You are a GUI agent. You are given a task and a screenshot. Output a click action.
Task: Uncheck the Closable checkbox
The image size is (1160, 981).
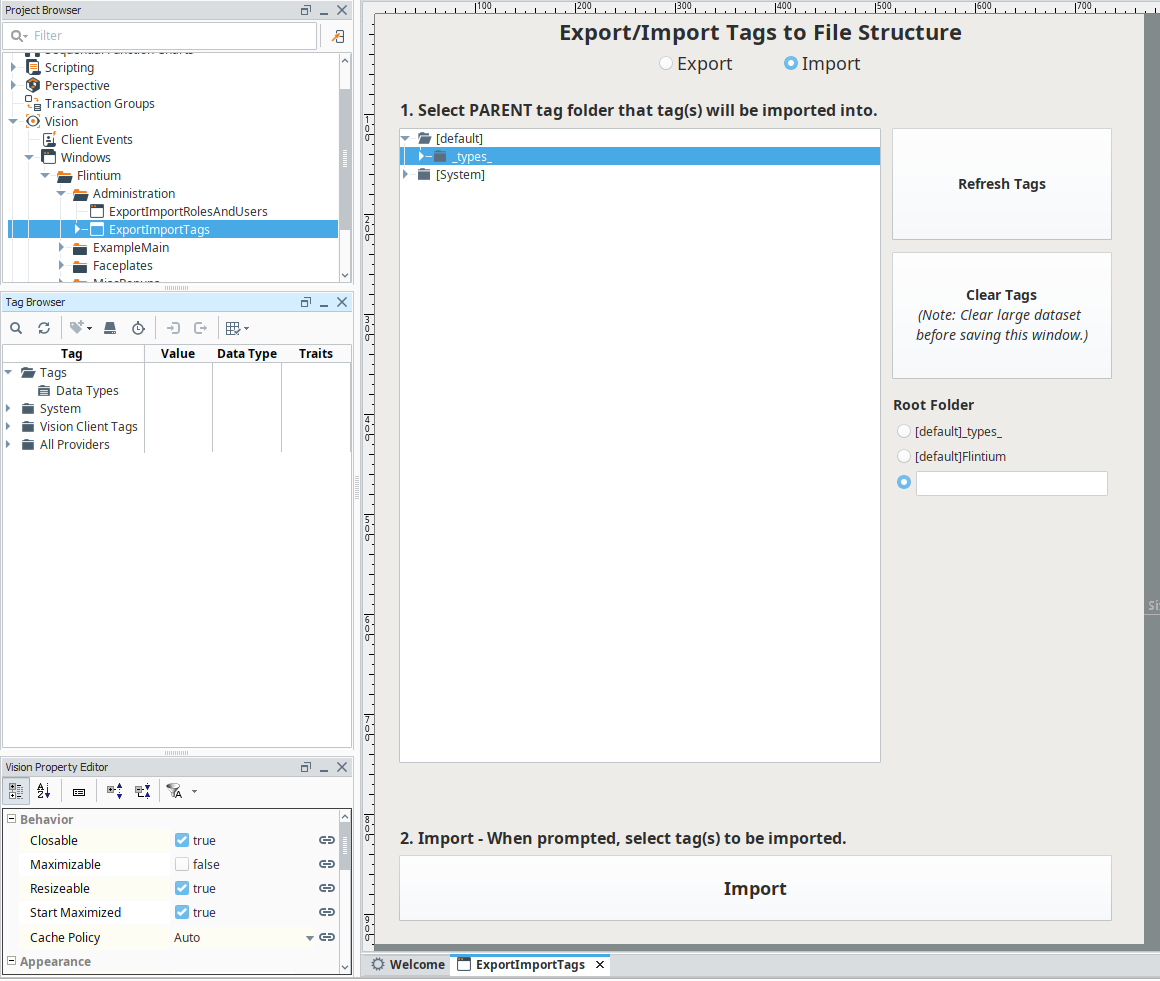(181, 840)
